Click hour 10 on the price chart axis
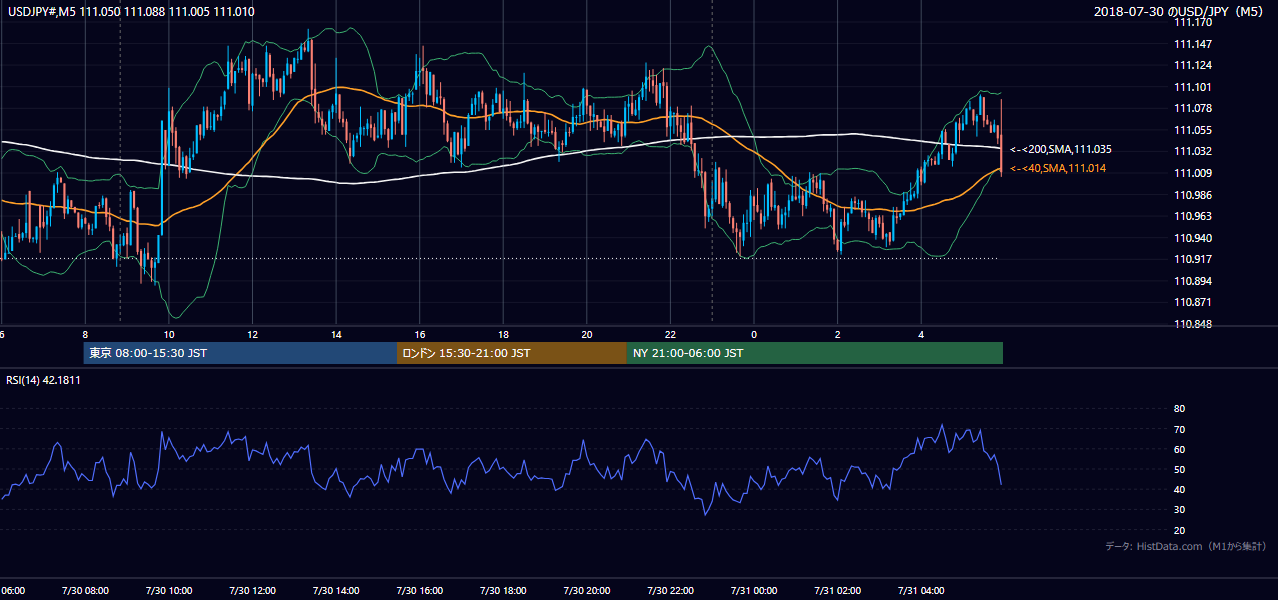The width and height of the screenshot is (1278, 600). [169, 334]
